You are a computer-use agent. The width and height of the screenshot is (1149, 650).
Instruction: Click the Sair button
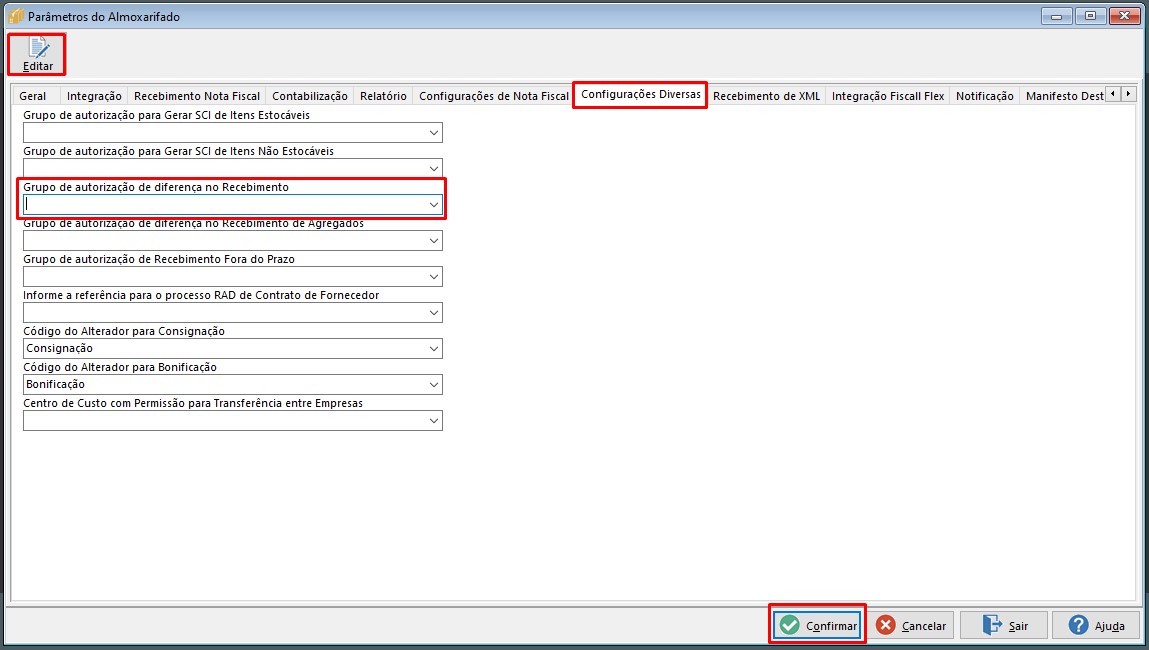pyautogui.click(x=1004, y=625)
